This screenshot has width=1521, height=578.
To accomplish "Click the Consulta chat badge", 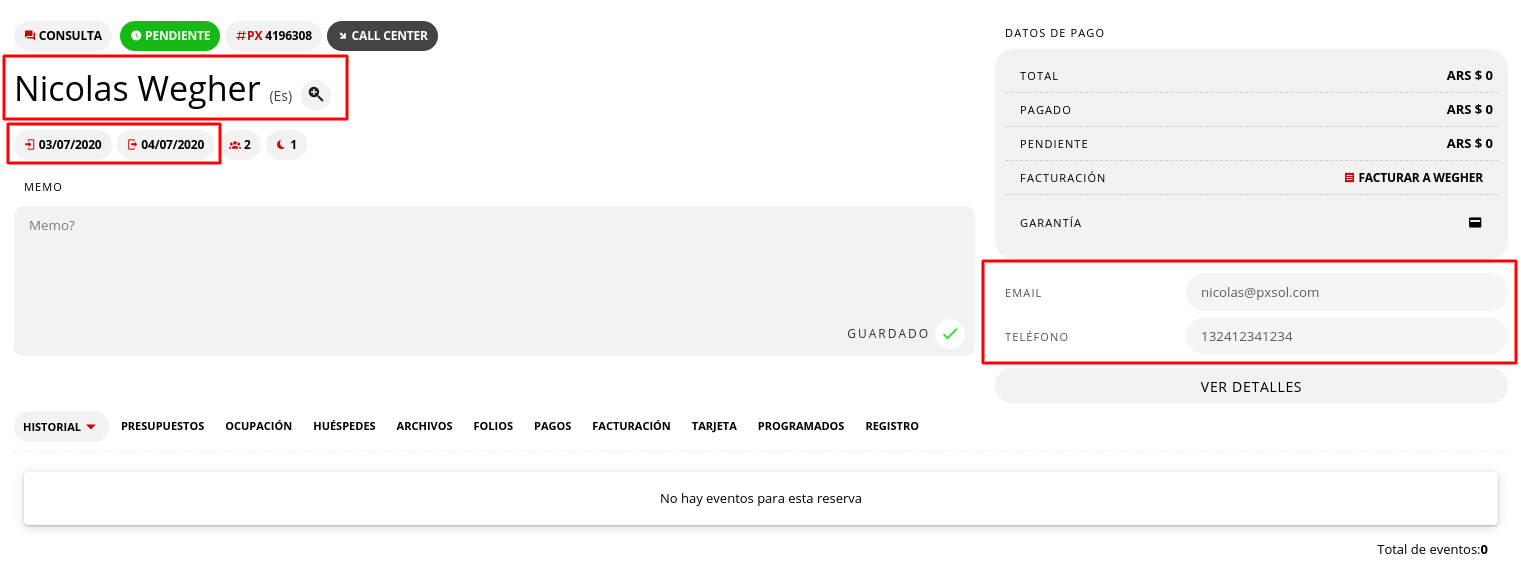I will pyautogui.click(x=63, y=36).
